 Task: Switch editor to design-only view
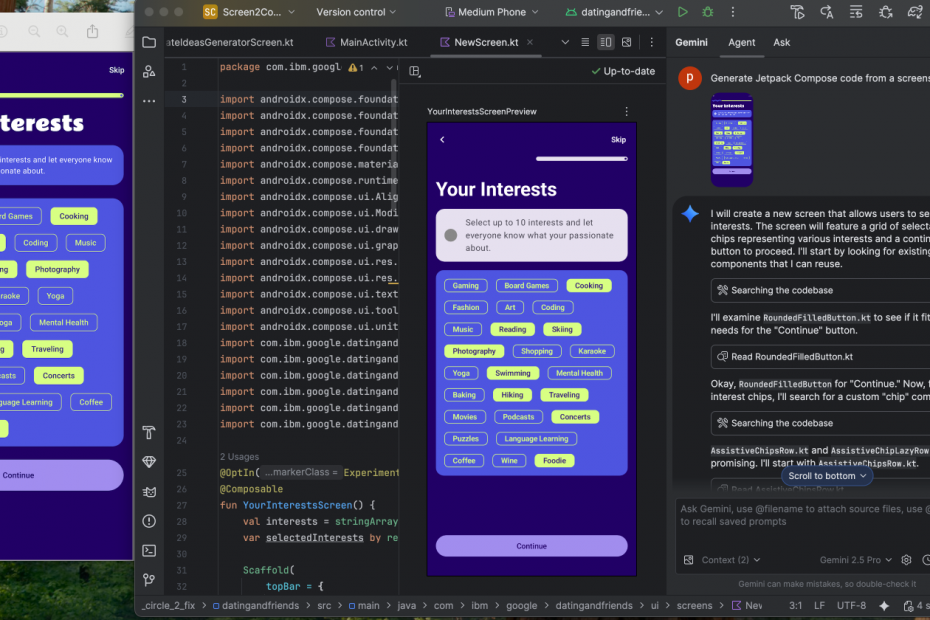point(627,43)
